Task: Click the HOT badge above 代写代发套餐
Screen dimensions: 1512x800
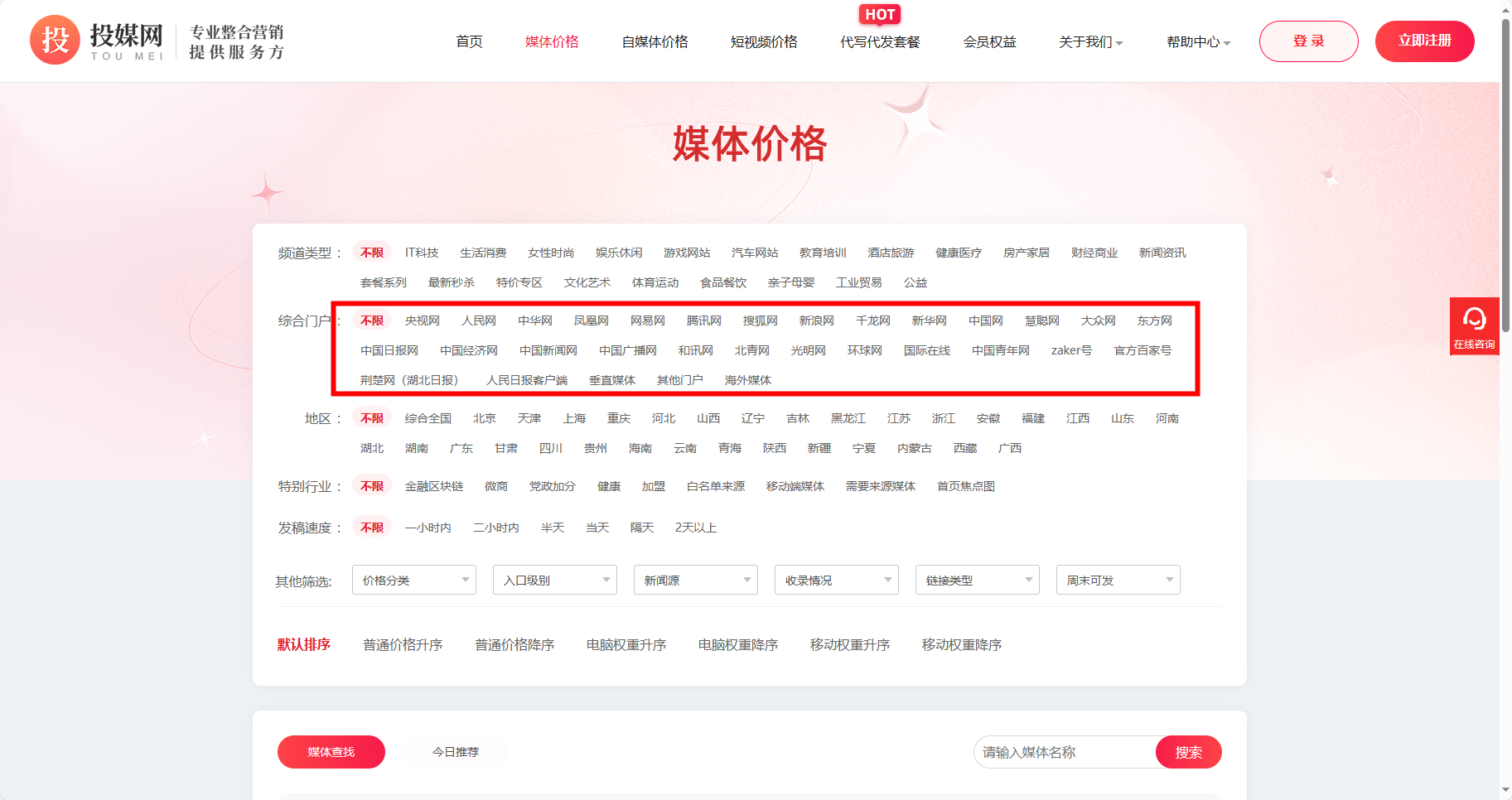Action: pos(880,14)
